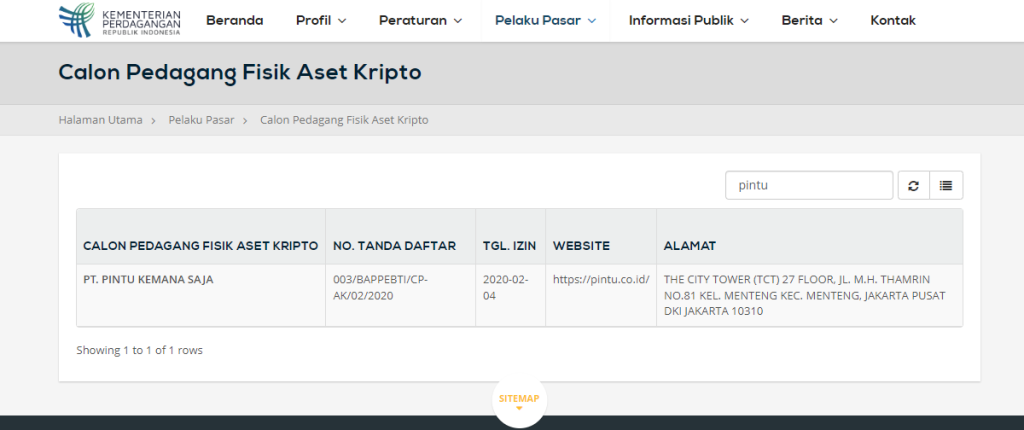The height and width of the screenshot is (430, 1024).
Task: Click Halaman Utama breadcrumb link
Action: point(100,120)
